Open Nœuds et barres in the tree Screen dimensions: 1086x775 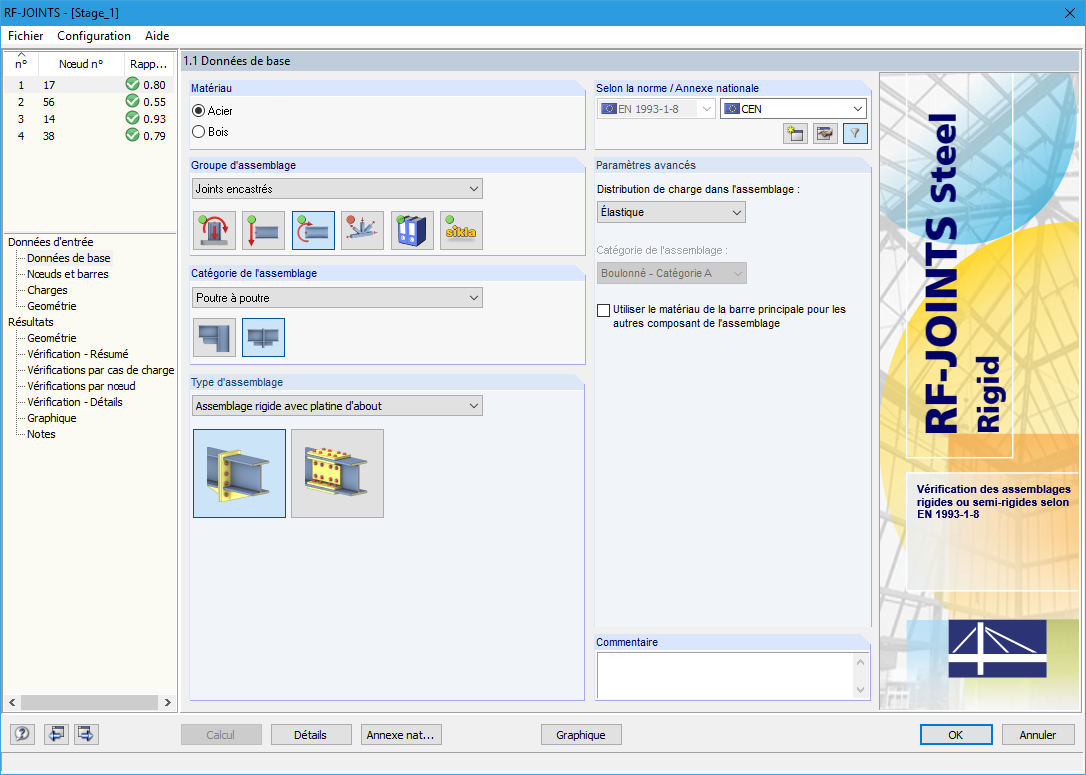[68, 274]
